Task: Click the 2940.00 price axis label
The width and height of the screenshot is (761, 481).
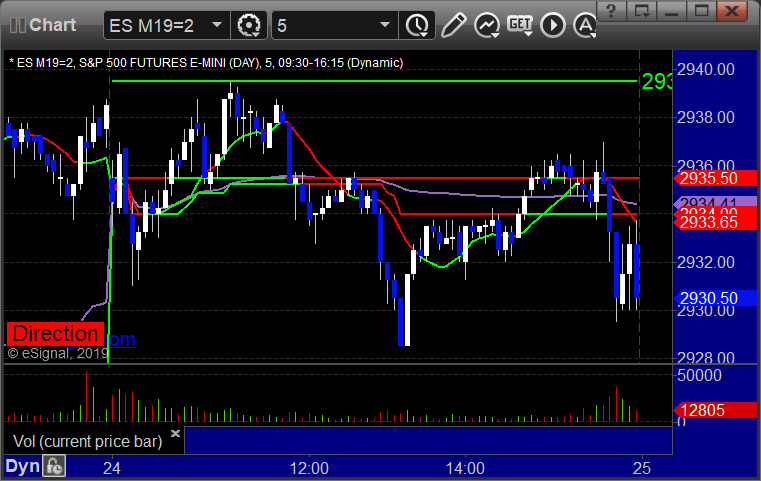Action: pyautogui.click(x=706, y=70)
